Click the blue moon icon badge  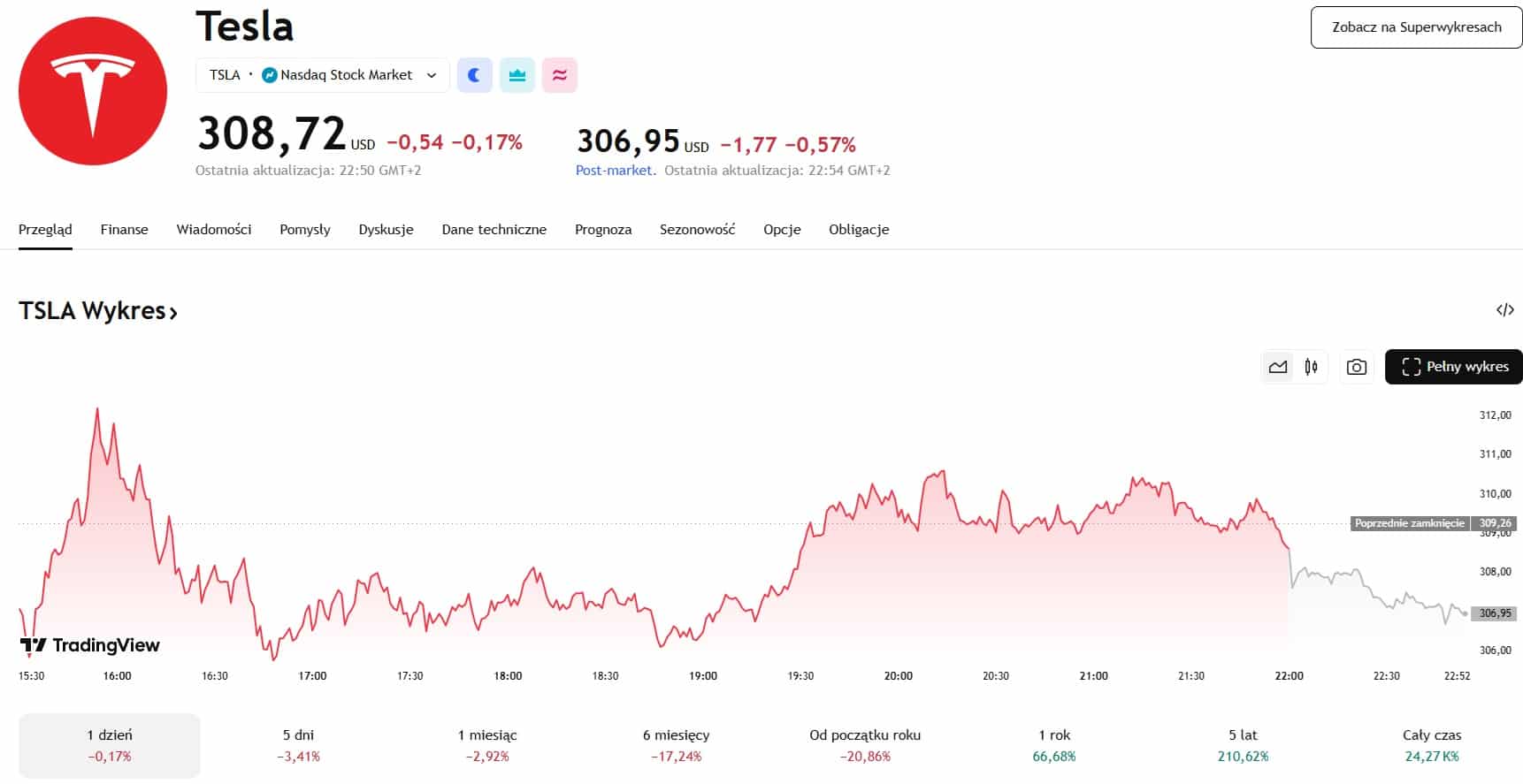(474, 75)
